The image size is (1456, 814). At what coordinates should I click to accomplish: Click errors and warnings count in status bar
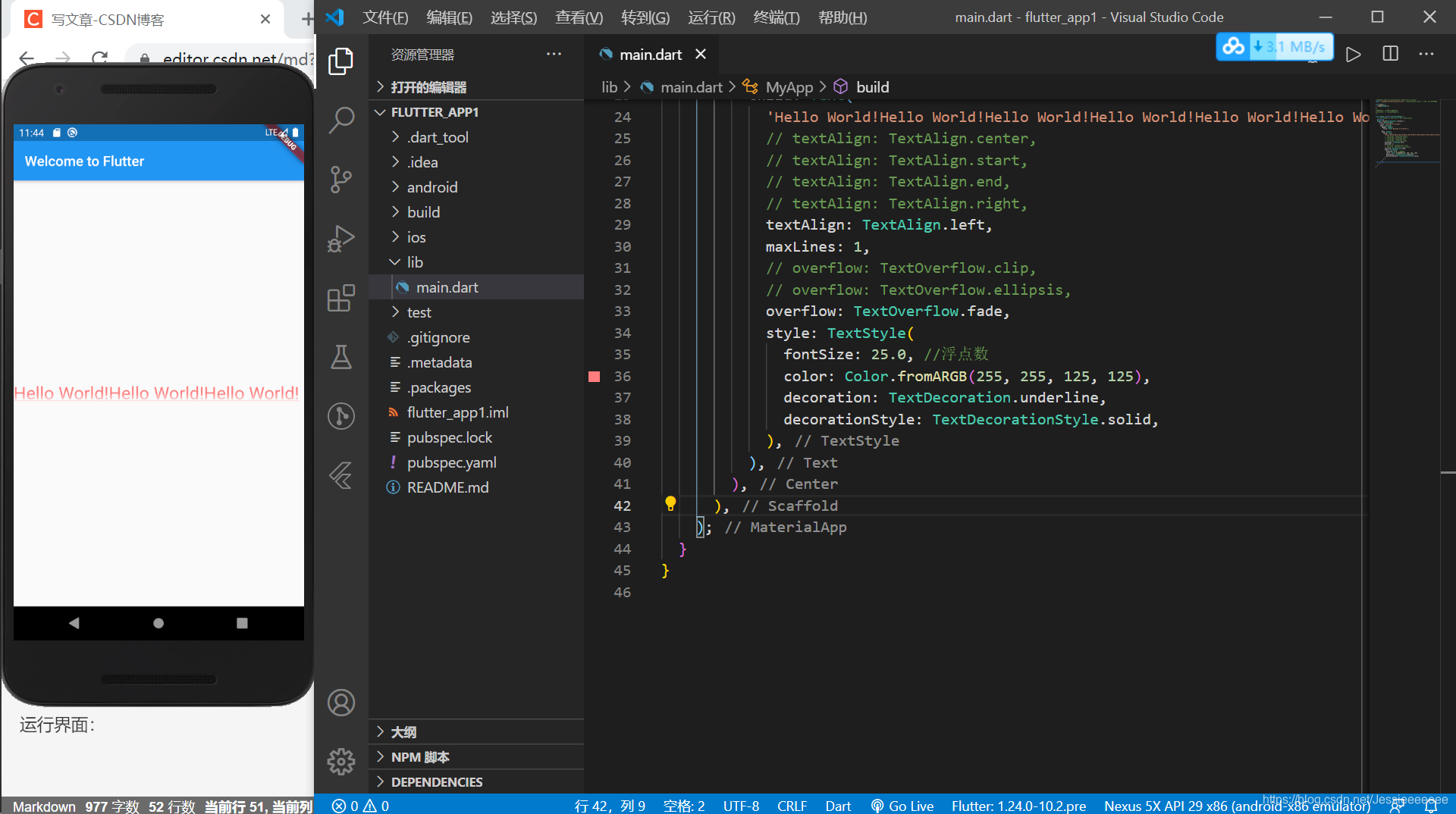pyautogui.click(x=360, y=806)
